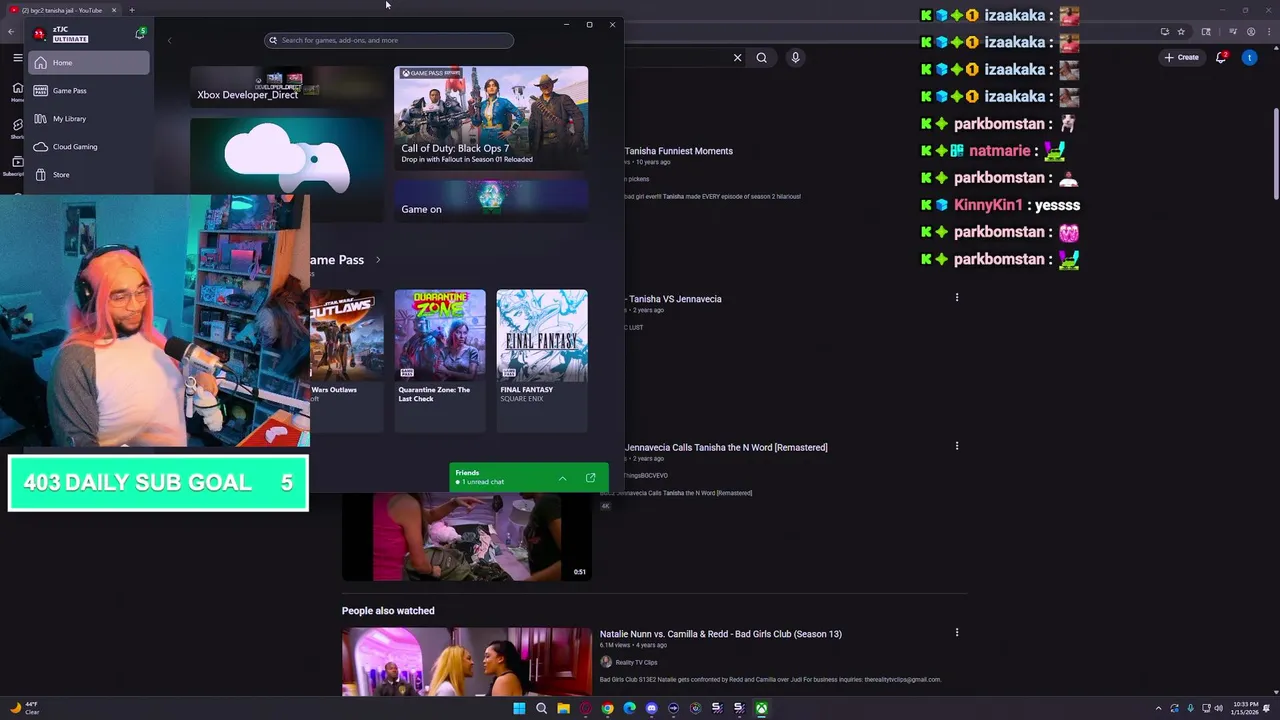Open Natalie Nunn vs. Camilla & Redd title

pos(721,634)
